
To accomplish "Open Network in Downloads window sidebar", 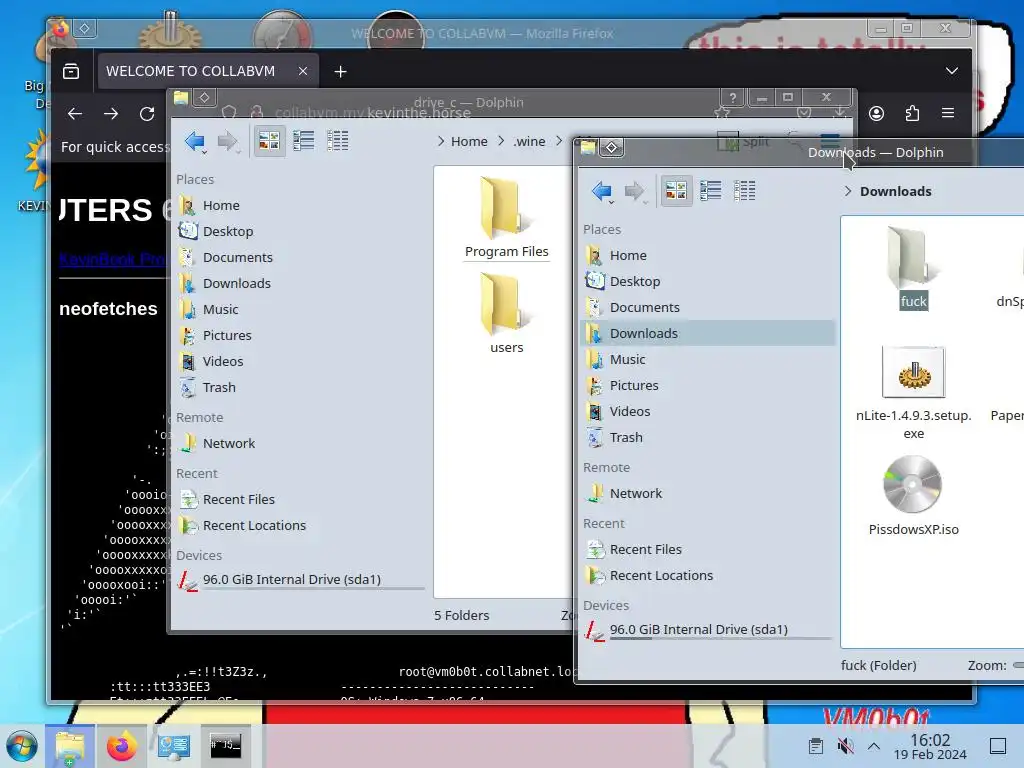I will (x=708, y=494).
